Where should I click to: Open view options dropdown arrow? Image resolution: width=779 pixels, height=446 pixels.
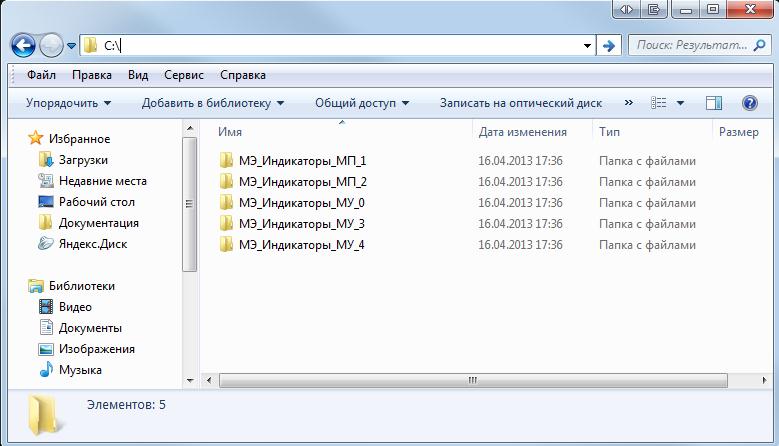(x=681, y=103)
